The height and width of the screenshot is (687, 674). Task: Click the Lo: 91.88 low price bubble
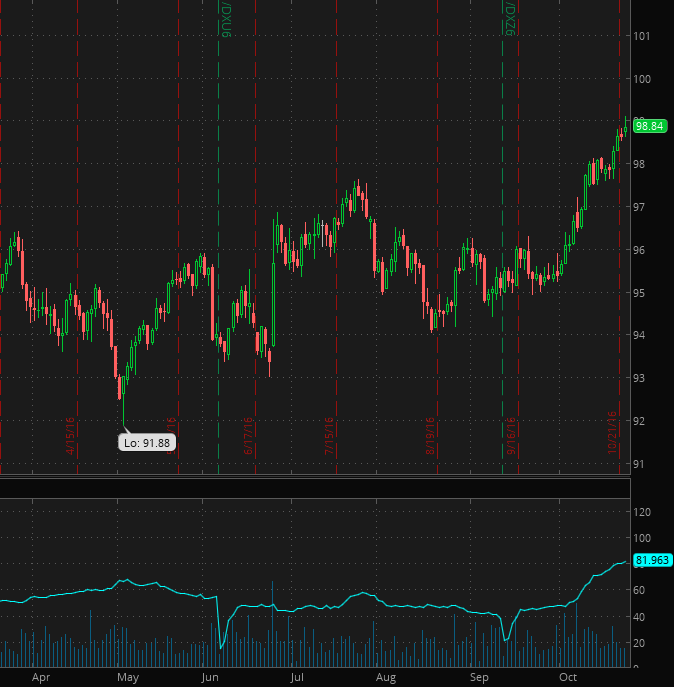tap(147, 442)
